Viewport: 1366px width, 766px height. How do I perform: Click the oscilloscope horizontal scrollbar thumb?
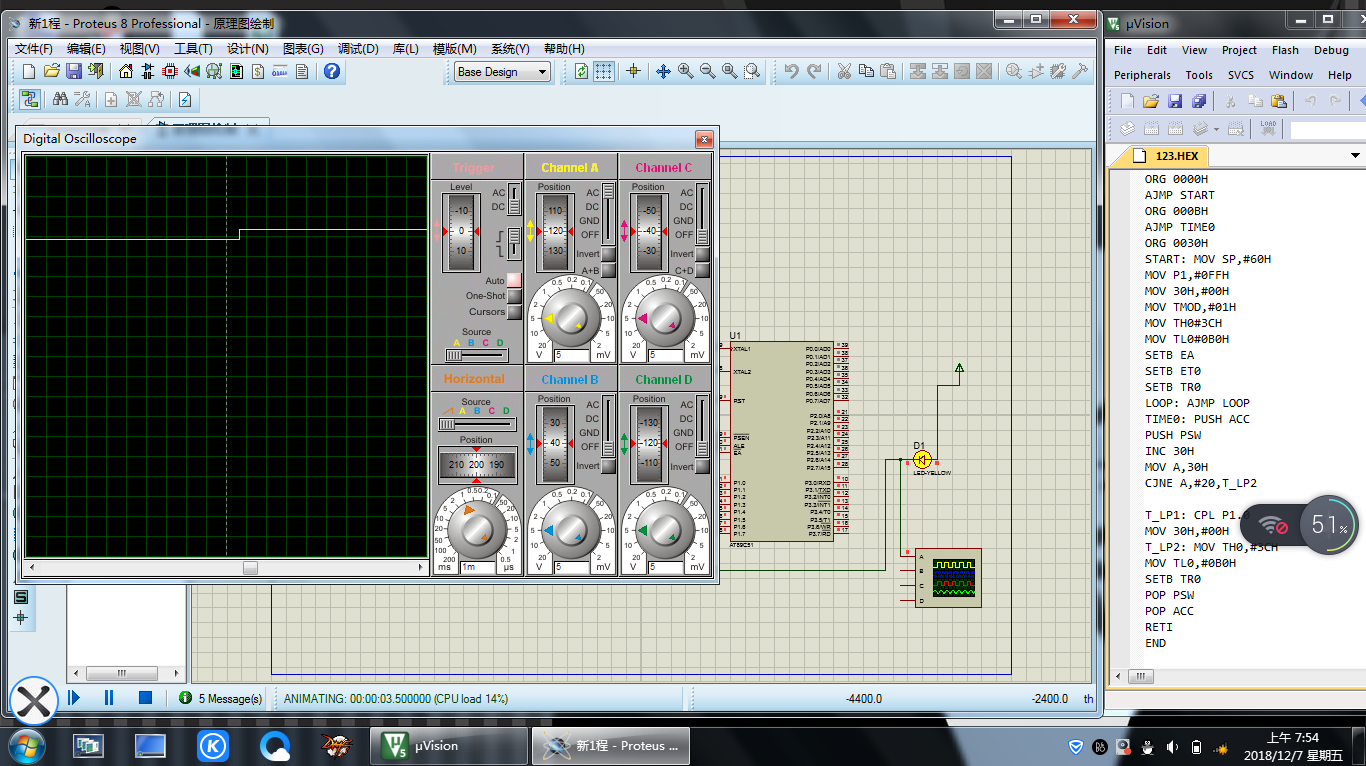pyautogui.click(x=250, y=568)
